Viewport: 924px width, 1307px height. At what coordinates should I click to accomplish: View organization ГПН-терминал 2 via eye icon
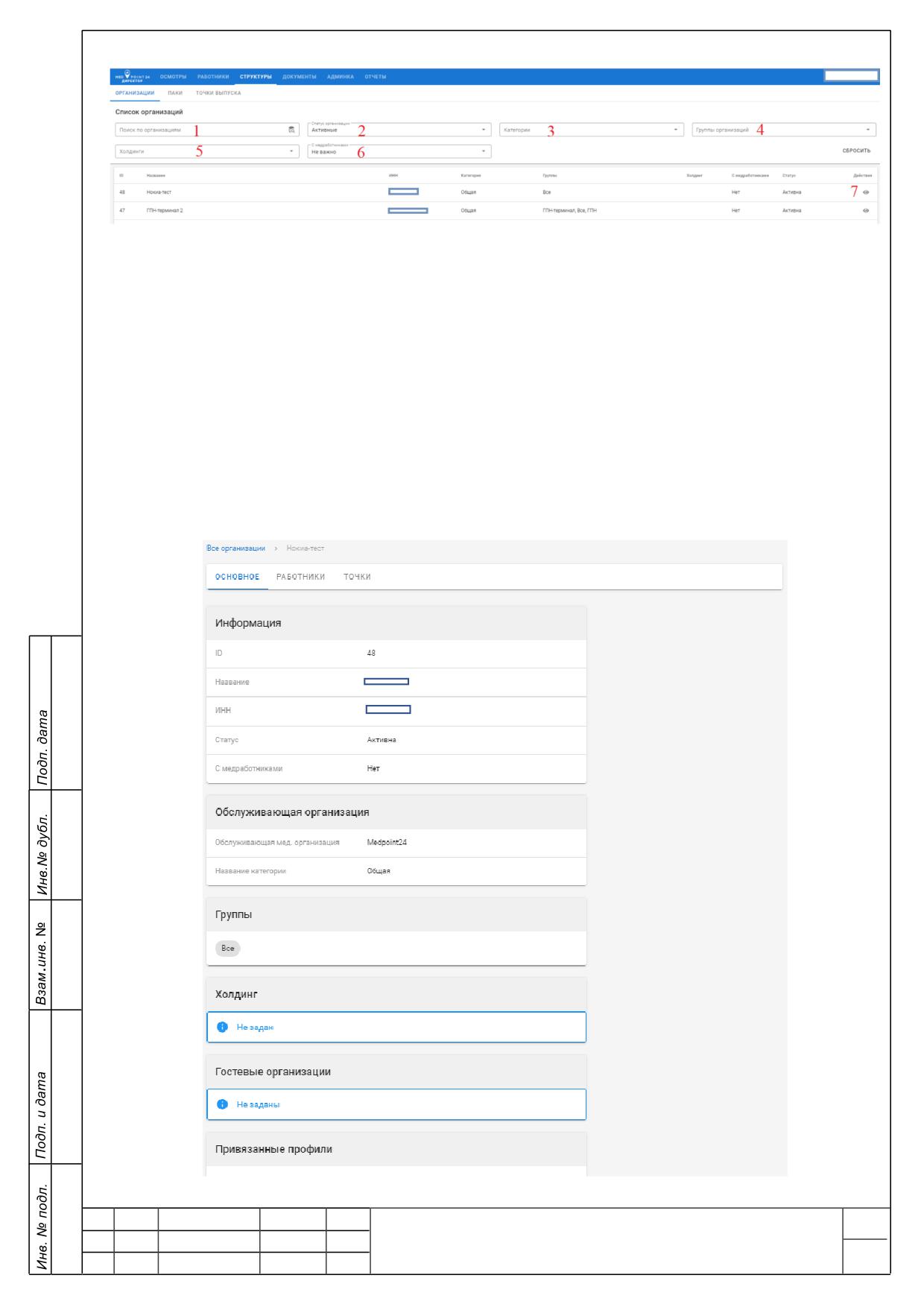tap(866, 211)
